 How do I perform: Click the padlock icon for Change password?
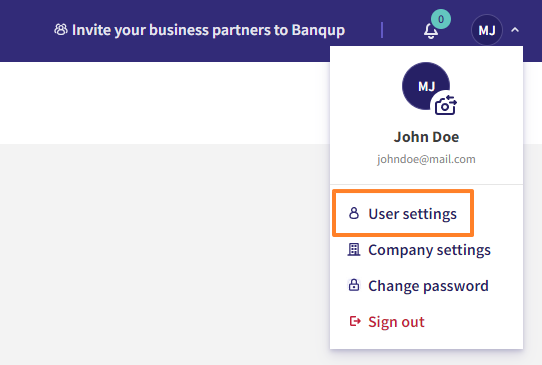tap(354, 285)
